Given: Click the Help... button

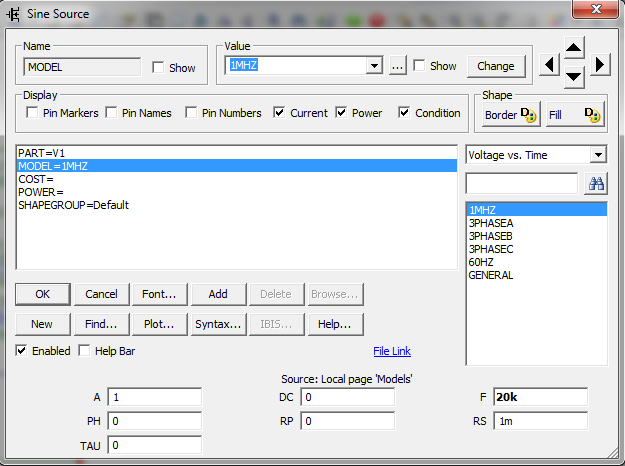Looking at the screenshot, I should point(335,324).
